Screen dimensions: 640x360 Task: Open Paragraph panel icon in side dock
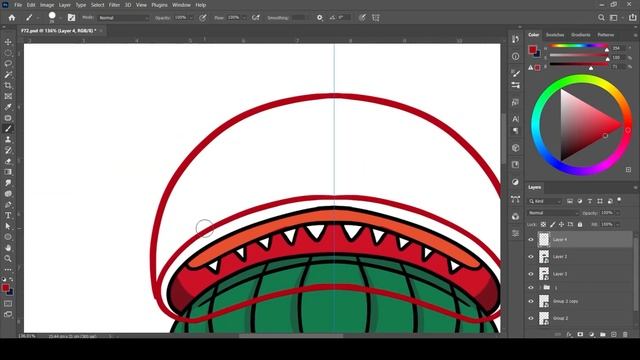516,131
